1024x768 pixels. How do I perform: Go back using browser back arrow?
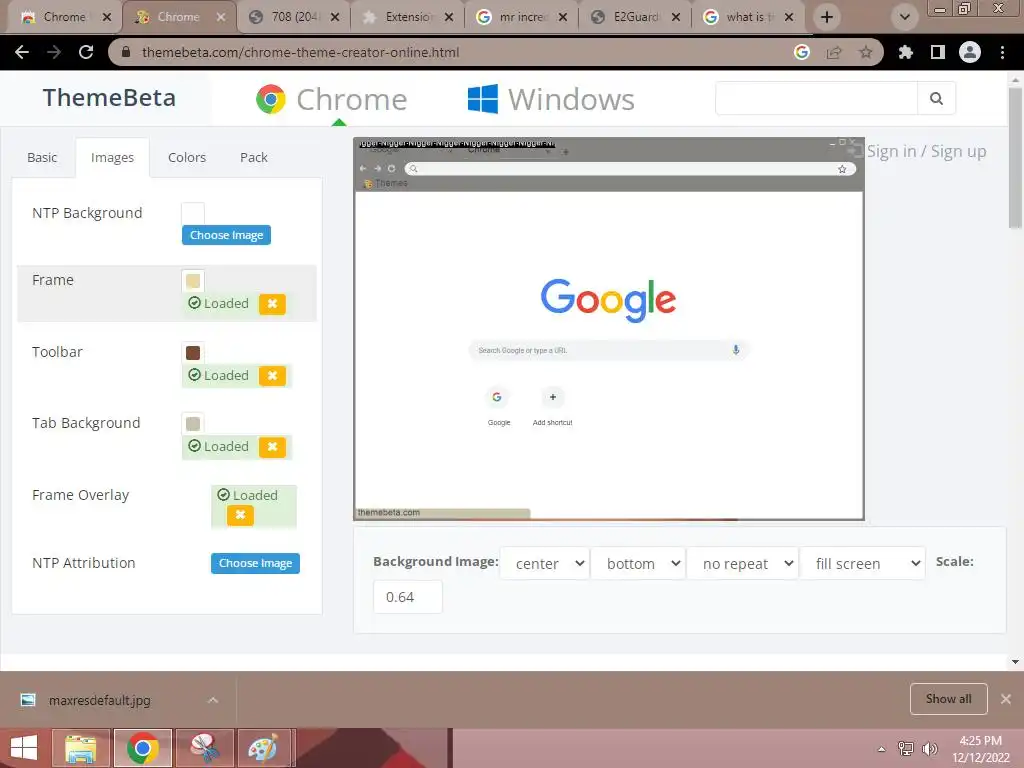coord(22,52)
